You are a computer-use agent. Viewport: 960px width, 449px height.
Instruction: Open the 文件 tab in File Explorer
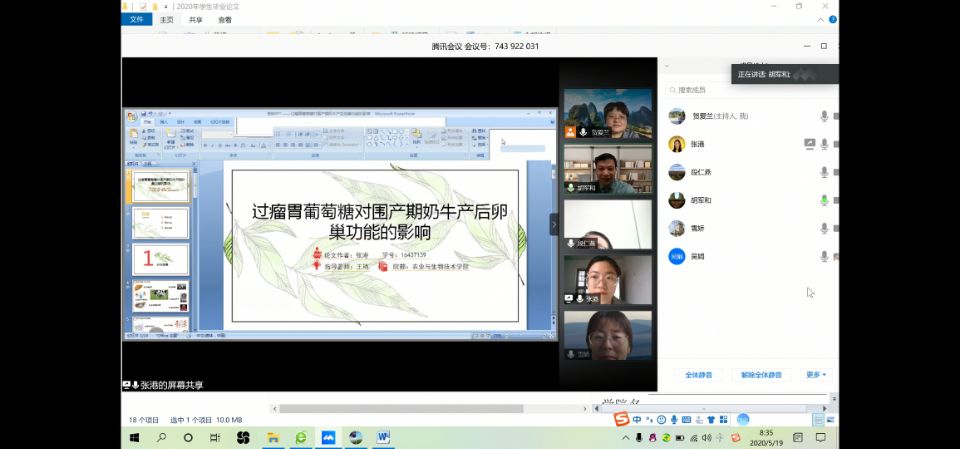(x=136, y=19)
